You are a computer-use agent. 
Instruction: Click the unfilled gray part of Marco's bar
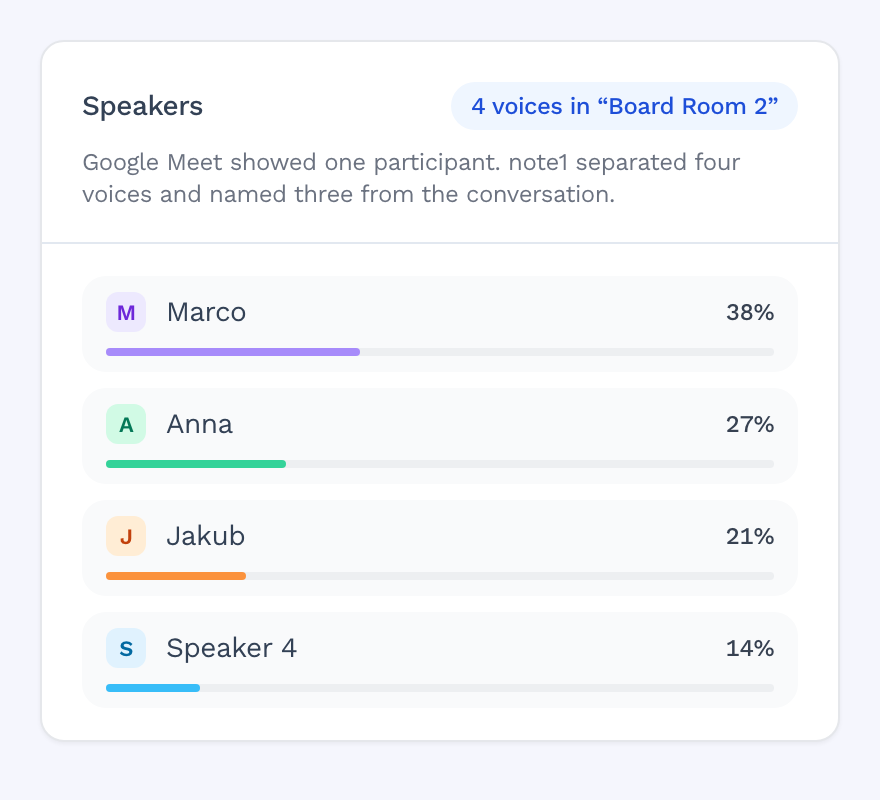(x=567, y=352)
